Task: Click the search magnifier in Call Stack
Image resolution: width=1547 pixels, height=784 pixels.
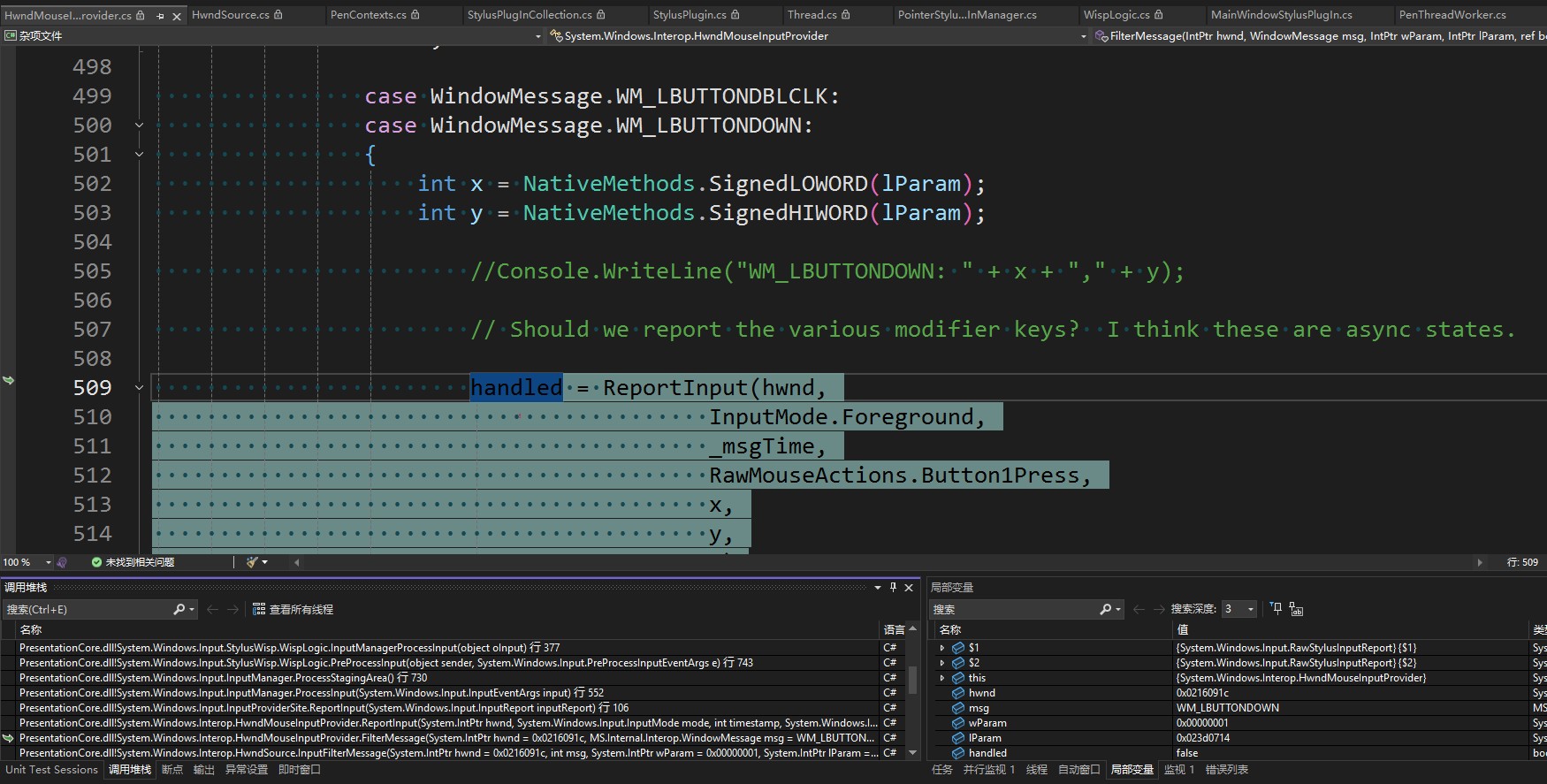Action: click(x=179, y=610)
